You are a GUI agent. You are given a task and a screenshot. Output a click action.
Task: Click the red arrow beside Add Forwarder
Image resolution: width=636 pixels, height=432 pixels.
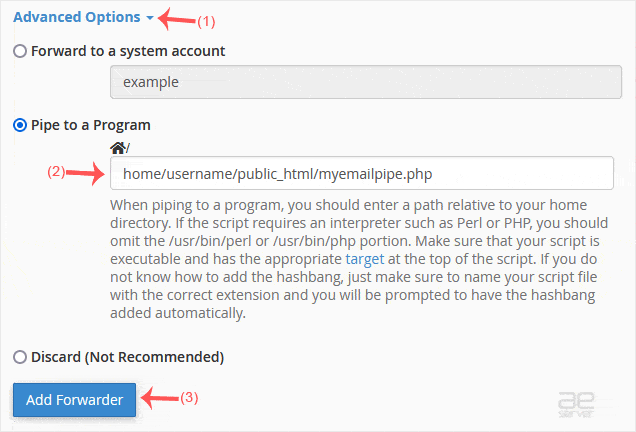[x=158, y=398]
